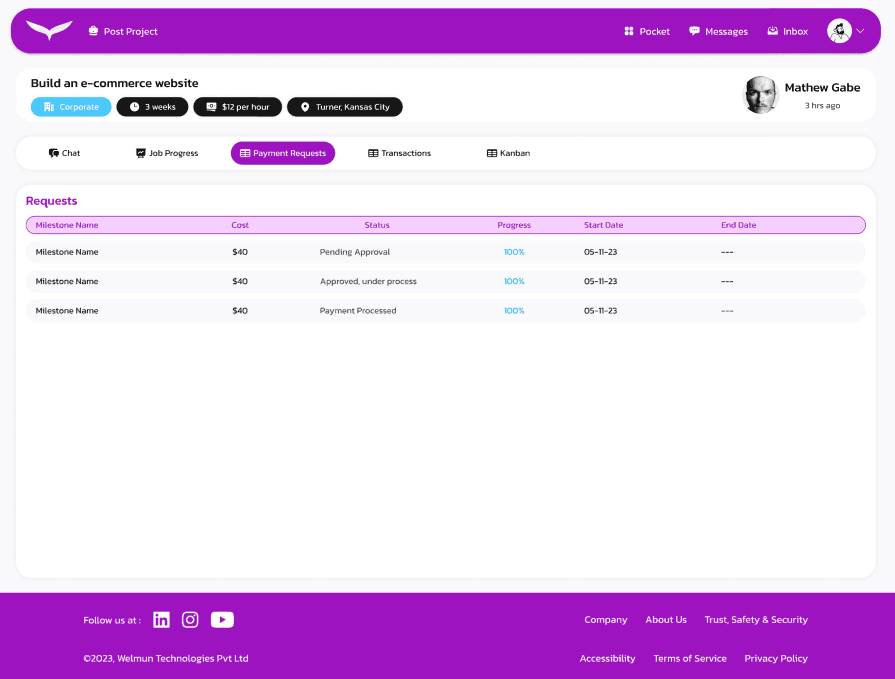Image resolution: width=895 pixels, height=679 pixels.
Task: Click the money icon on $12 per hour tag
Action: tap(211, 107)
